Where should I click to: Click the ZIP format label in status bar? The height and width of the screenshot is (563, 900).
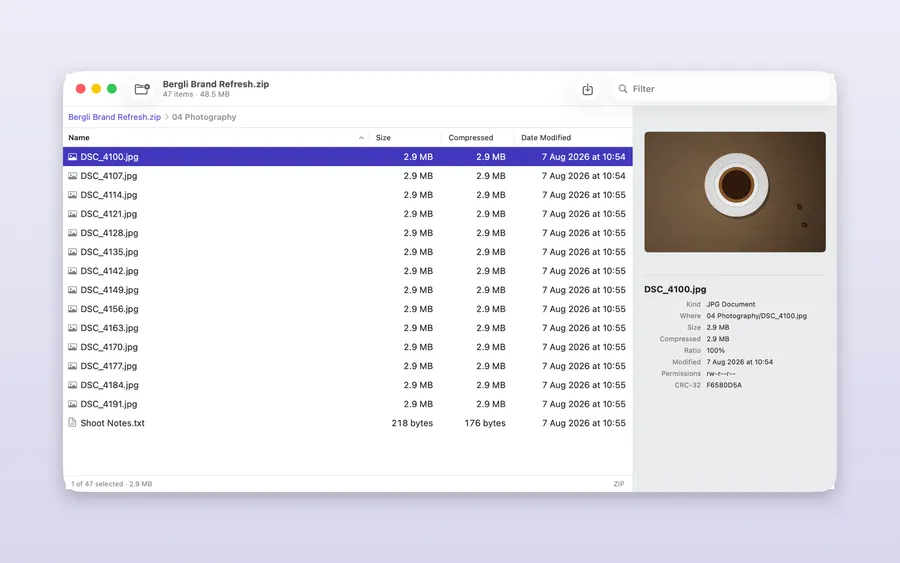(x=619, y=484)
